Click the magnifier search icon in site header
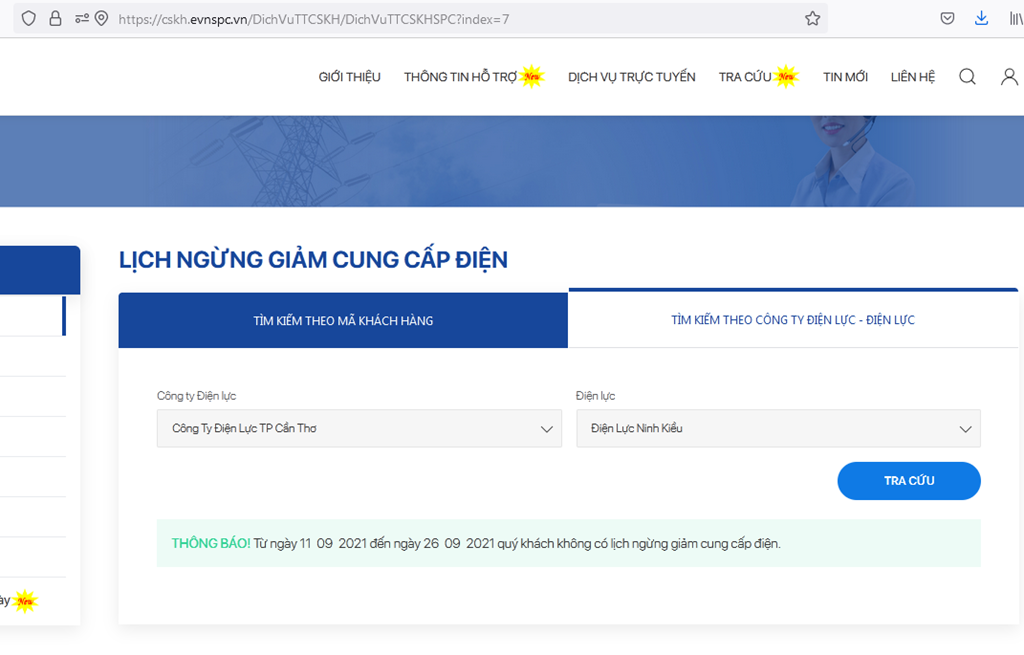This screenshot has height=655, width=1024. [x=967, y=77]
